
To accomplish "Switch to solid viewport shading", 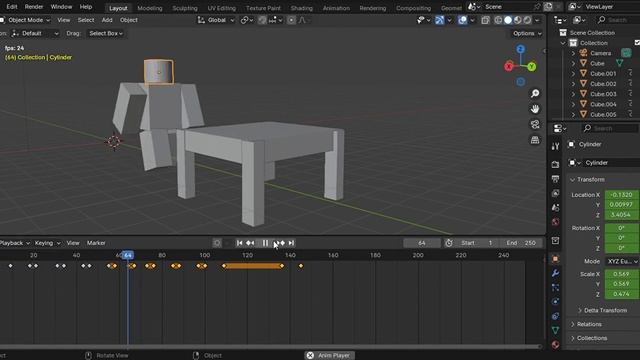I will pos(508,20).
